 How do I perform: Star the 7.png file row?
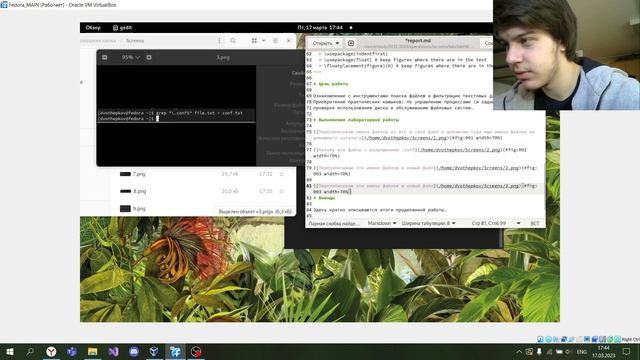pyautogui.click(x=282, y=174)
